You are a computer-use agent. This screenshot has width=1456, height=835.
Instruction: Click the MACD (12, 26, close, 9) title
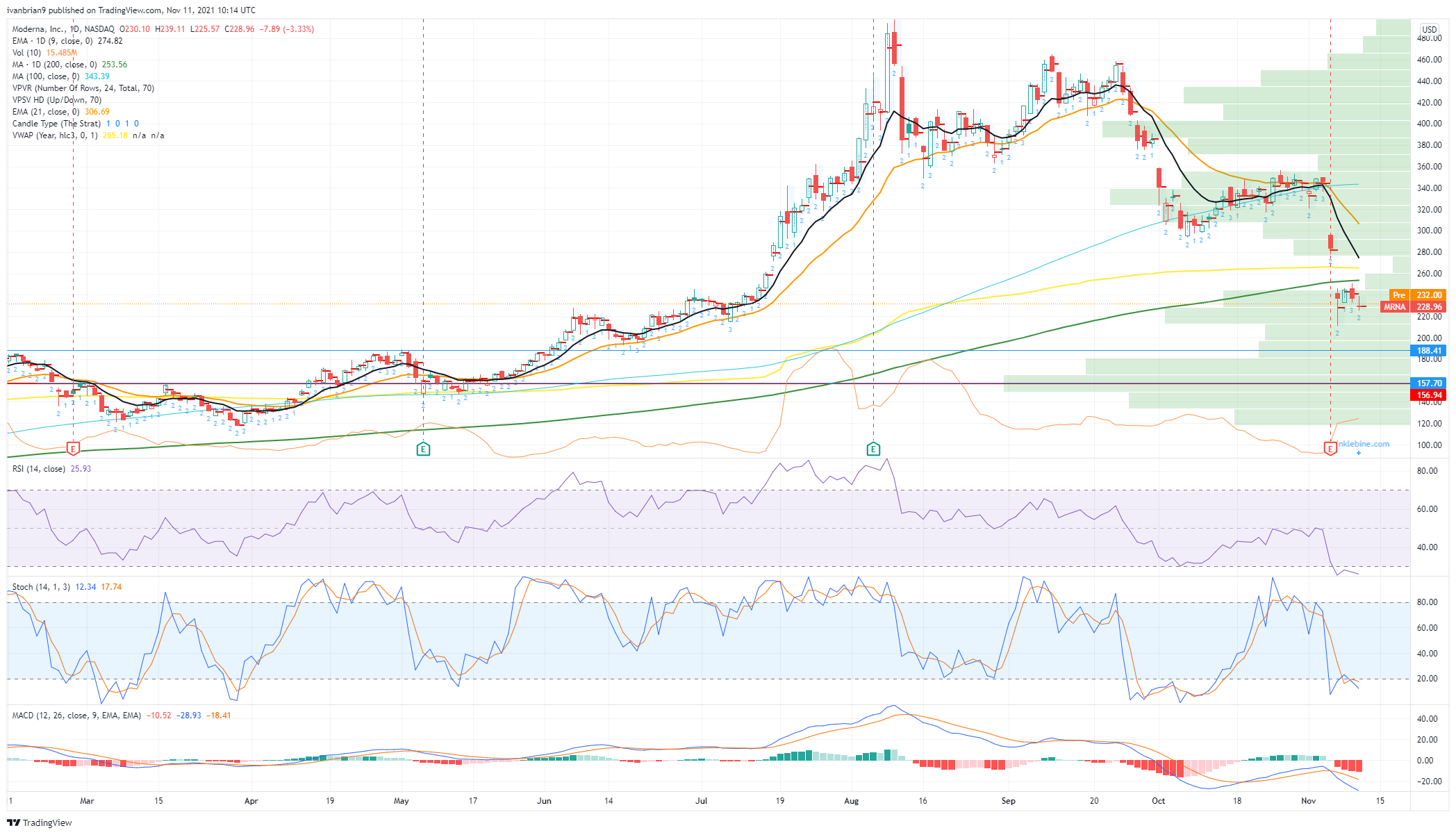pos(76,716)
